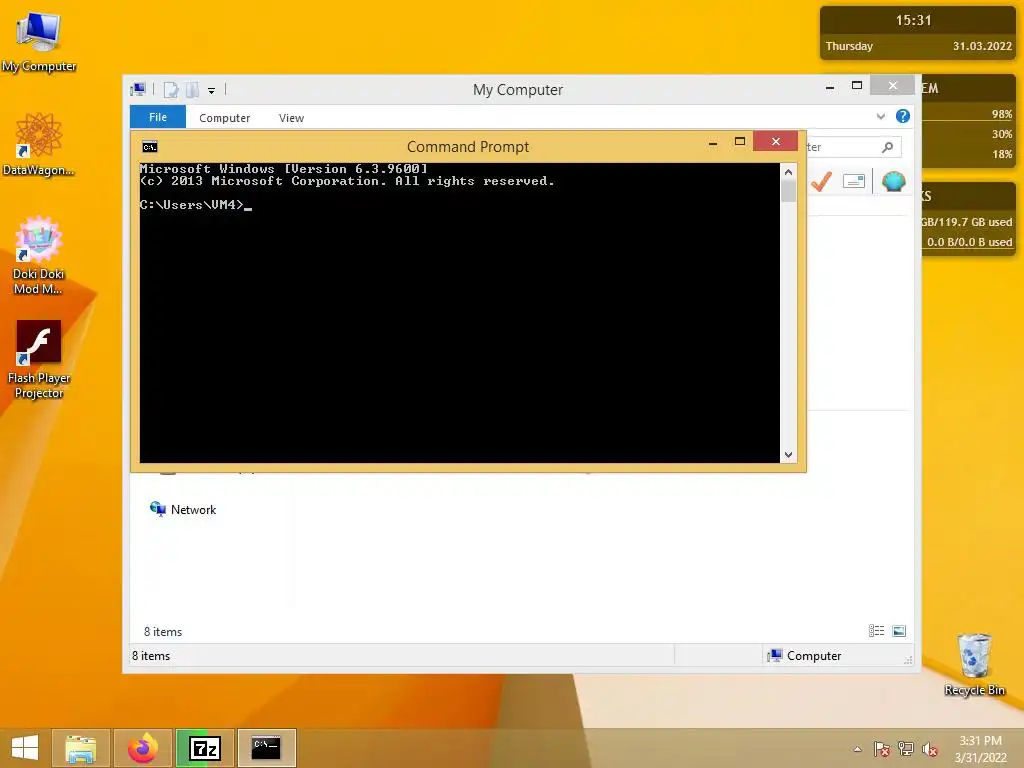Select the Command Prompt taskbar button

[x=266, y=748]
